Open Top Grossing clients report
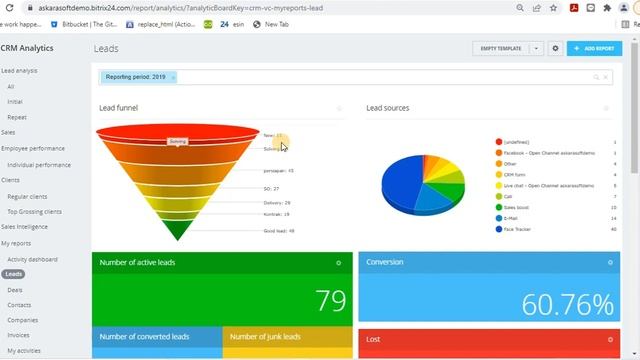This screenshot has height=360, width=640. [x=34, y=211]
